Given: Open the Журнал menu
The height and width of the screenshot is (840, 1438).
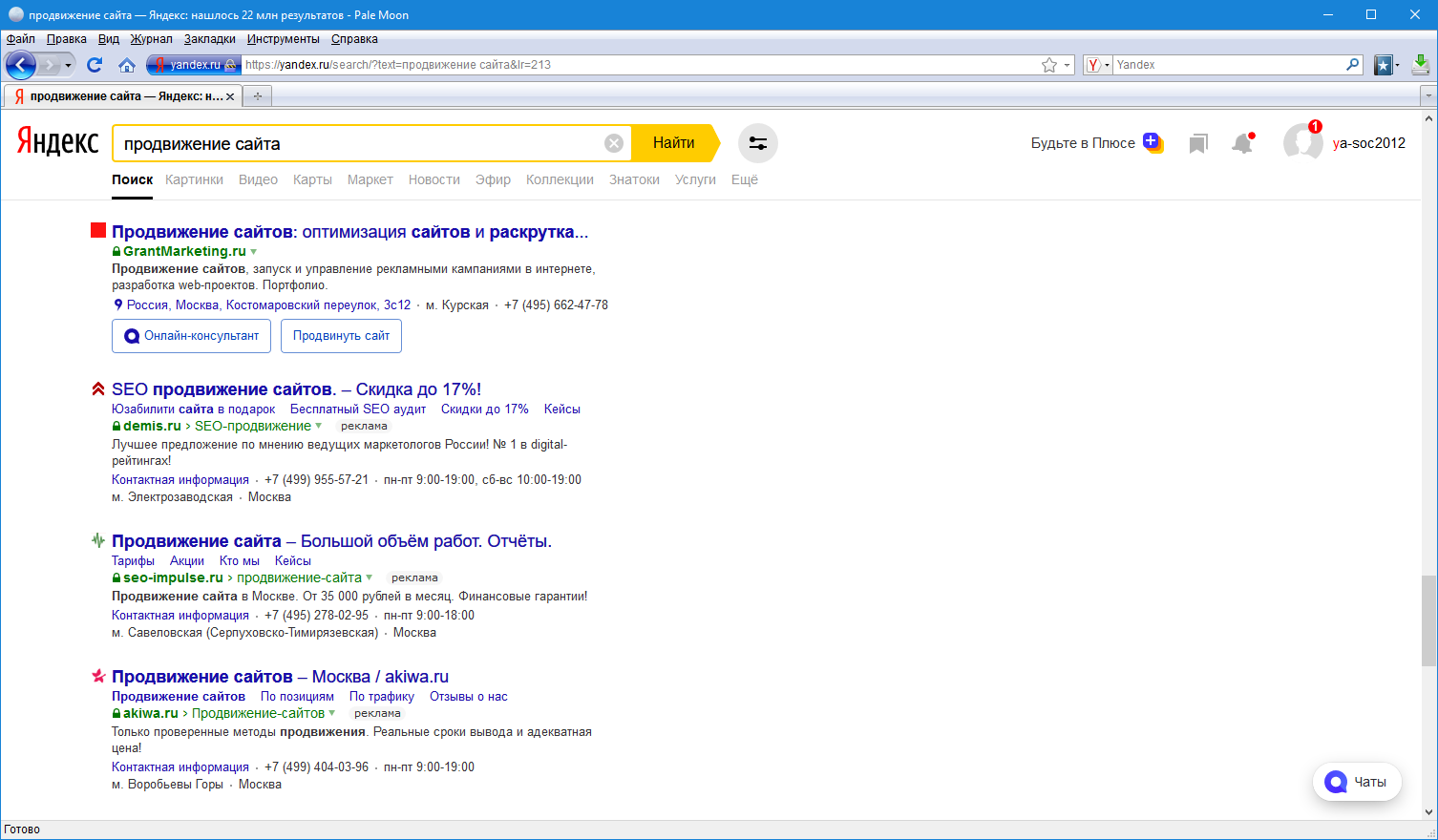Looking at the screenshot, I should coord(152,39).
